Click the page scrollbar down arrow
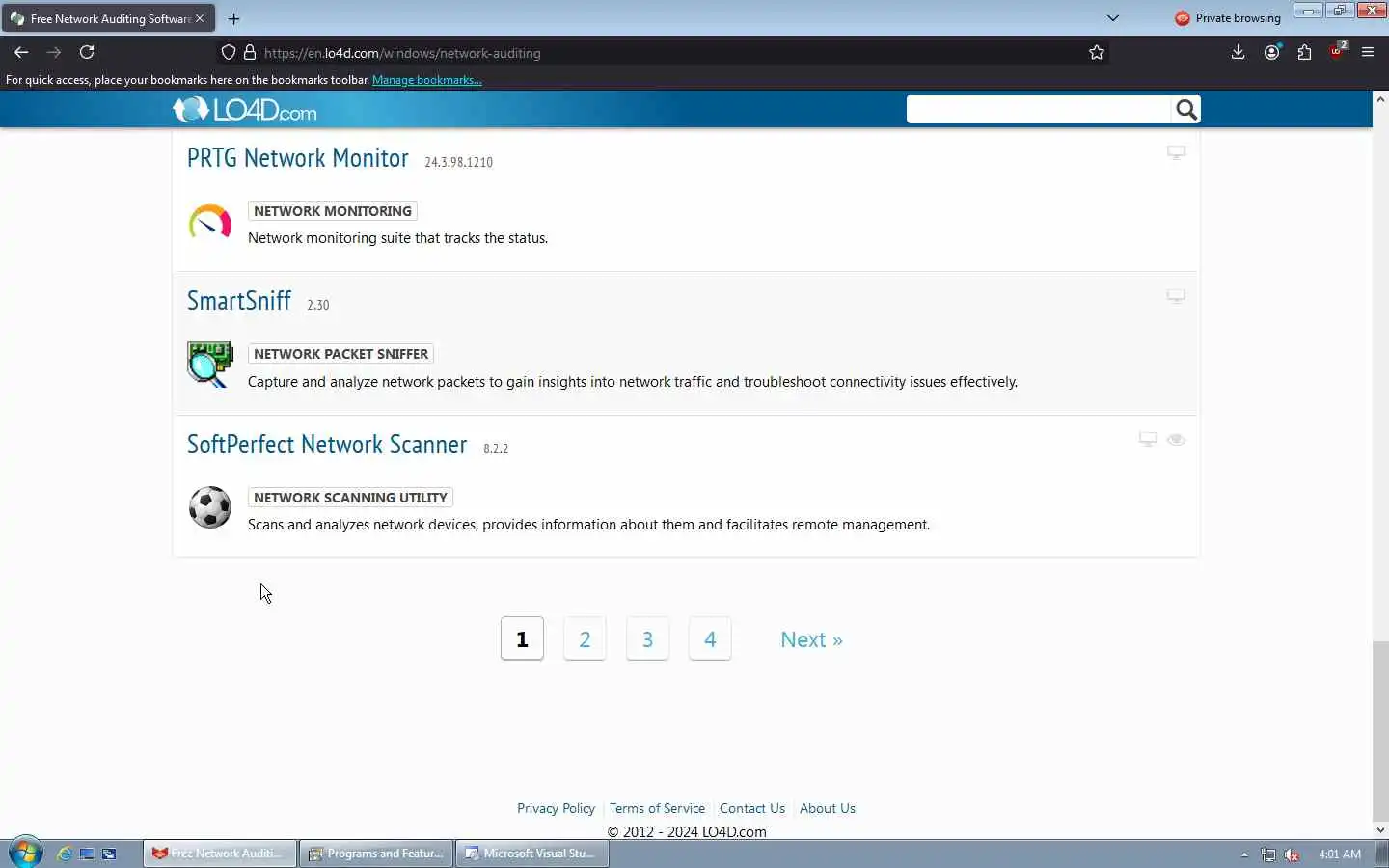This screenshot has width=1389, height=868. pyautogui.click(x=1380, y=829)
